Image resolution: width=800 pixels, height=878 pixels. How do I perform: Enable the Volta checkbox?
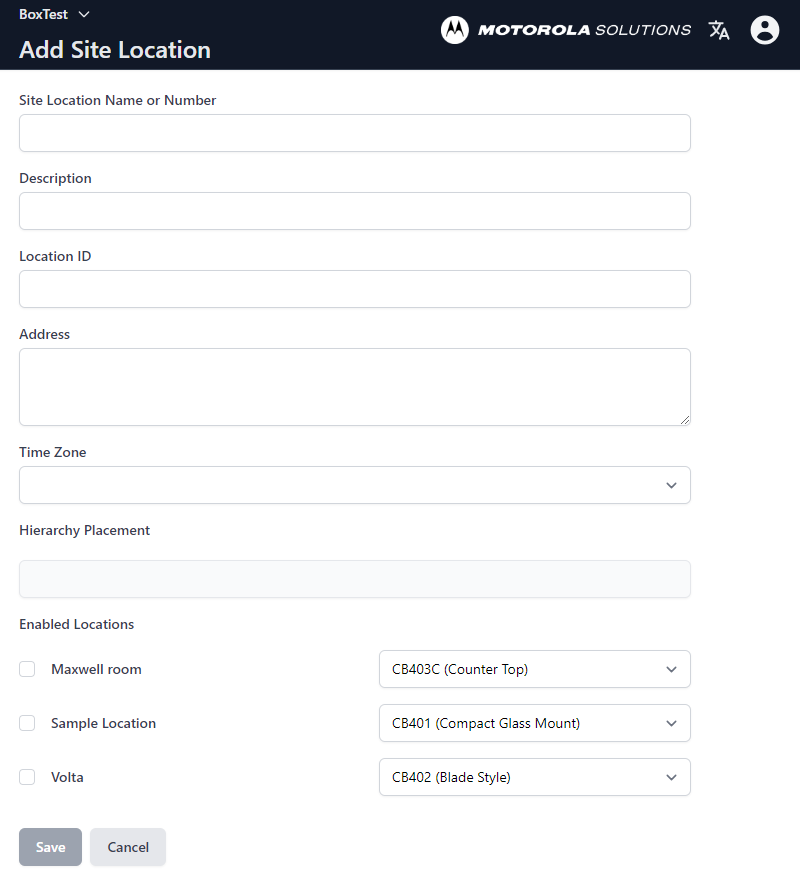click(x=27, y=777)
